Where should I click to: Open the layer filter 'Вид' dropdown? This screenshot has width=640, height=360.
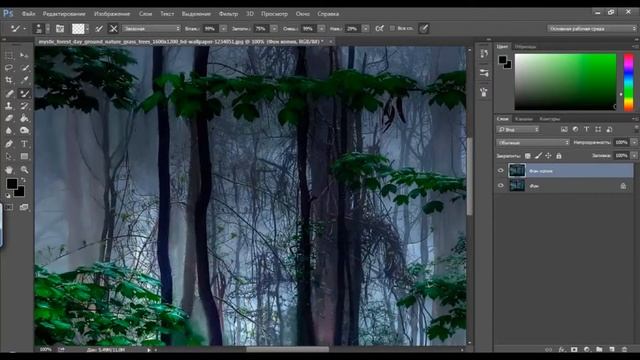pos(518,129)
